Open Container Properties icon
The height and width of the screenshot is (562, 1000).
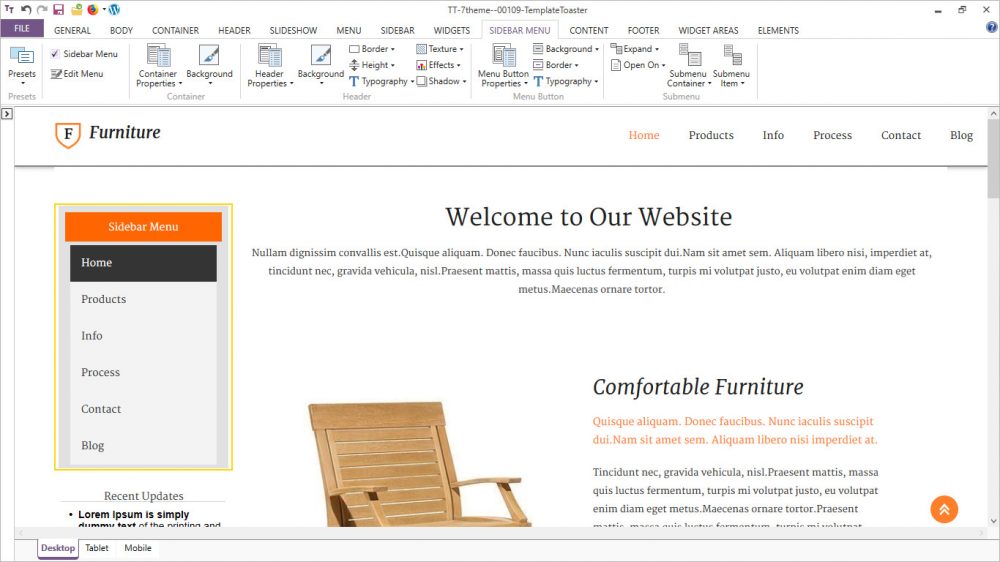coord(158,56)
